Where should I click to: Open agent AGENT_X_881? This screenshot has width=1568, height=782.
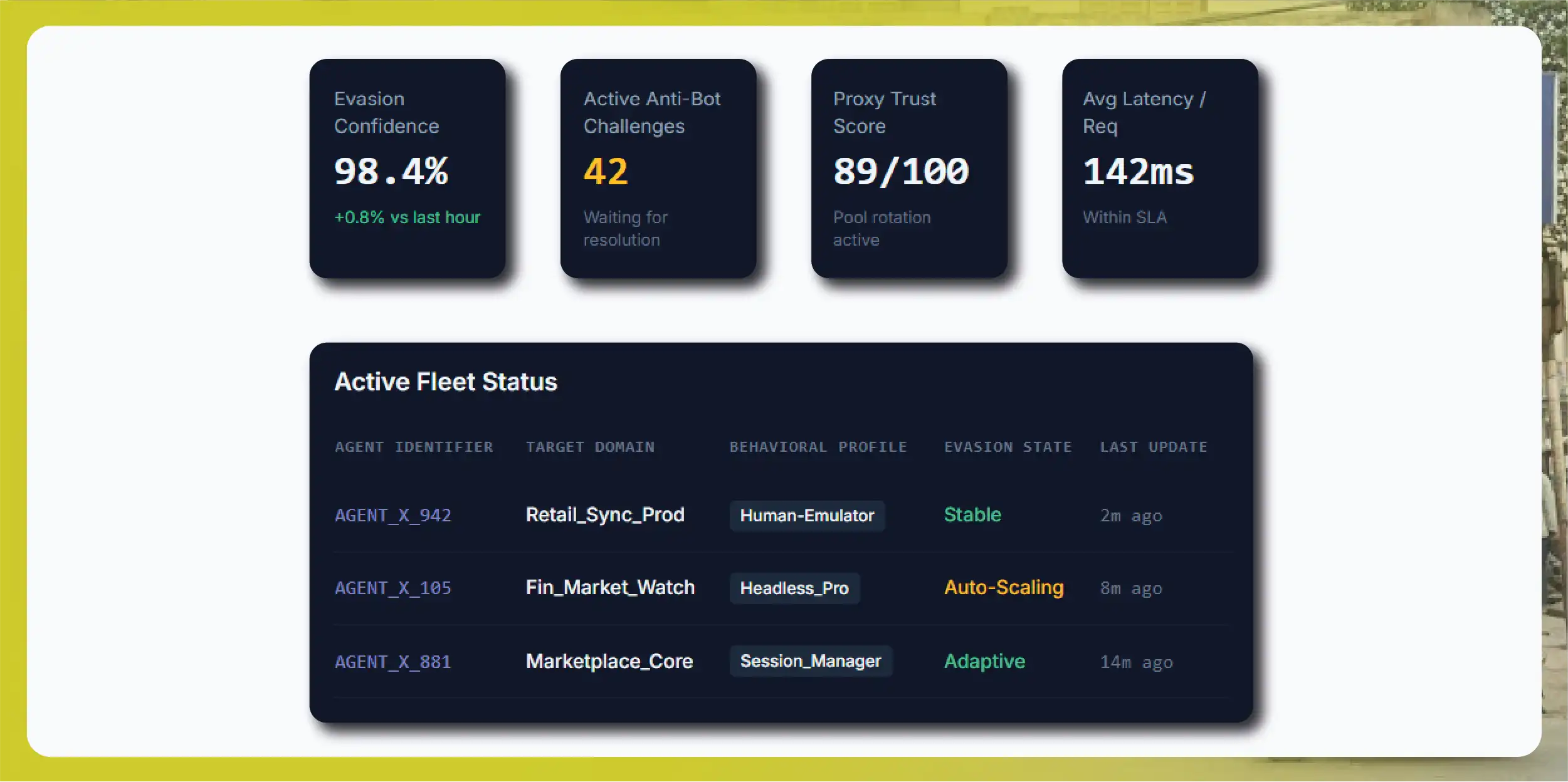[393, 662]
